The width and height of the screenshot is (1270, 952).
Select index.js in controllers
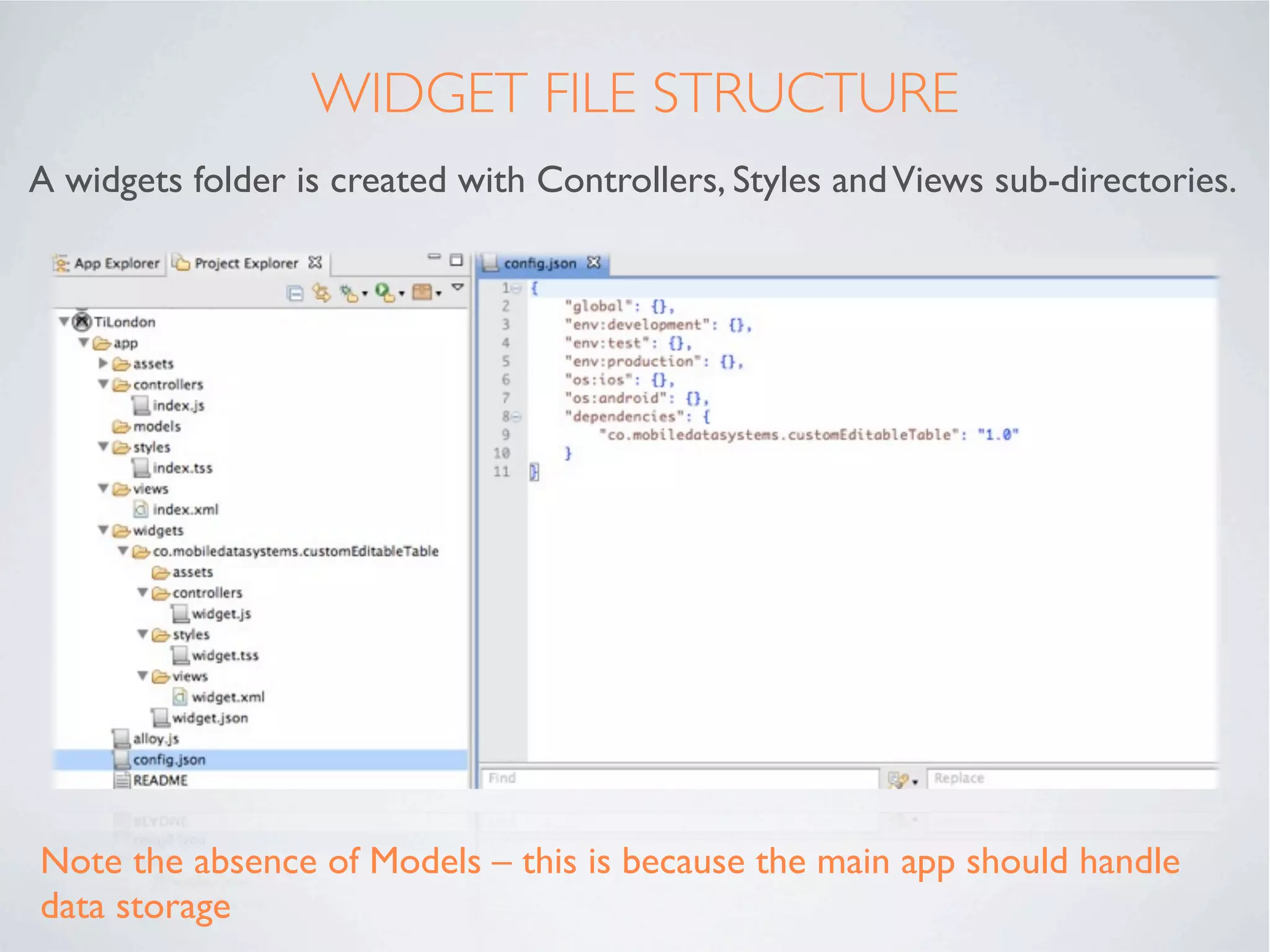pyautogui.click(x=179, y=405)
